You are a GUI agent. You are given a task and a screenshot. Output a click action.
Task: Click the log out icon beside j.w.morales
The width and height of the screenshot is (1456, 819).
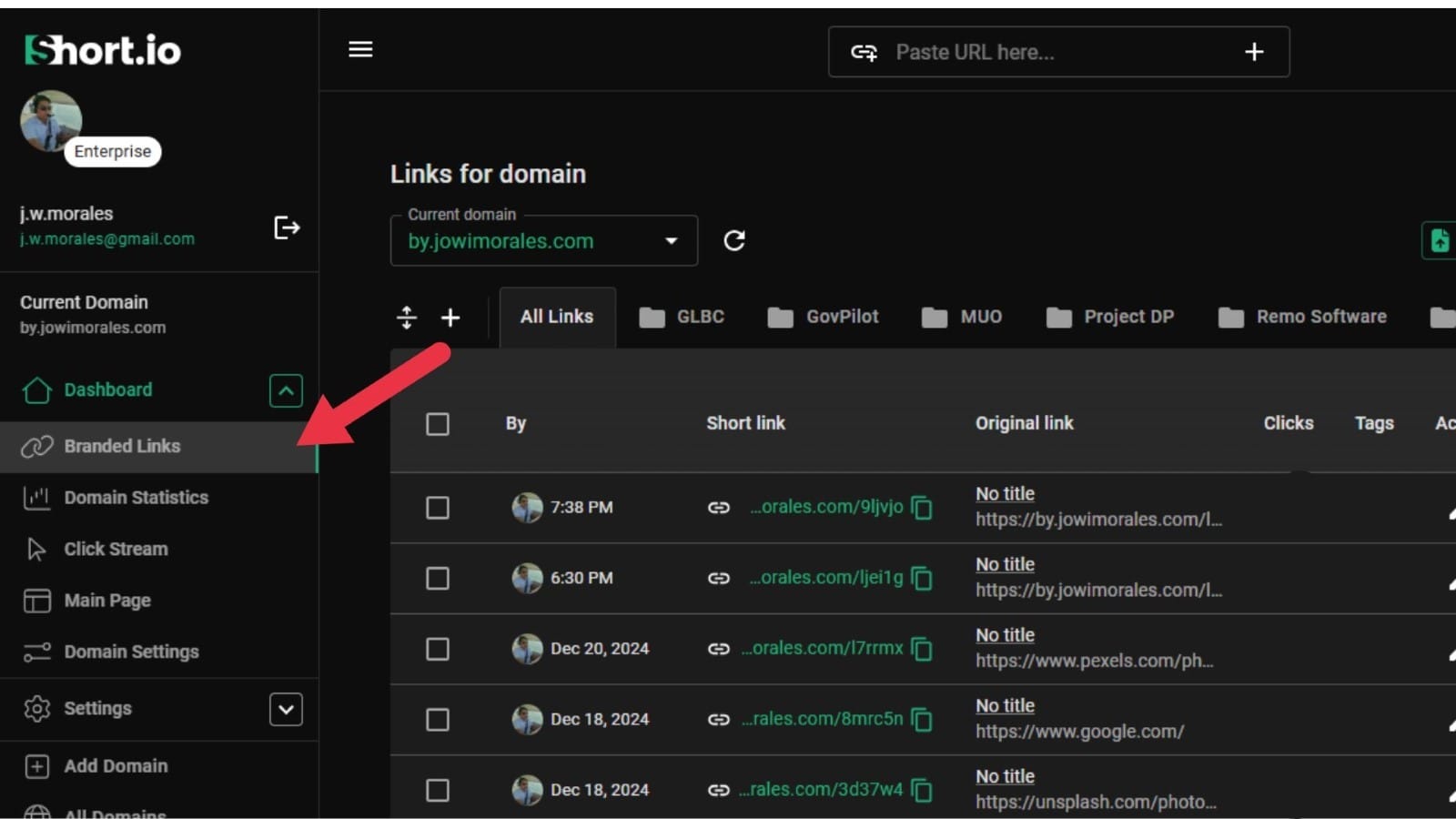(287, 227)
